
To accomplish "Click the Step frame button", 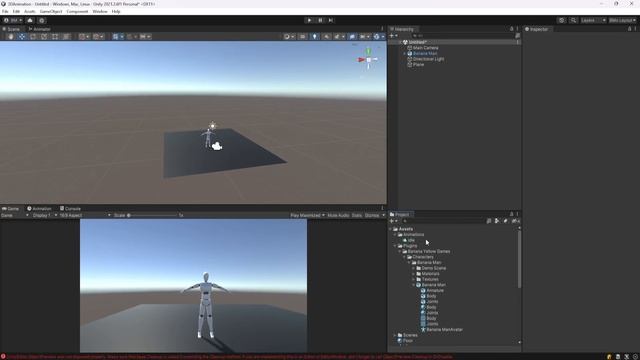I will tap(331, 20).
